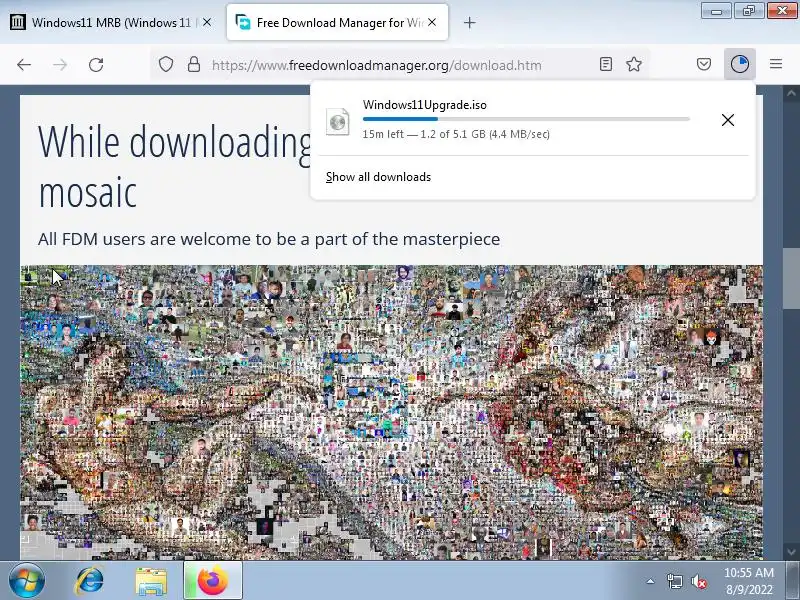Click the scrollbar up arrow

791,93
